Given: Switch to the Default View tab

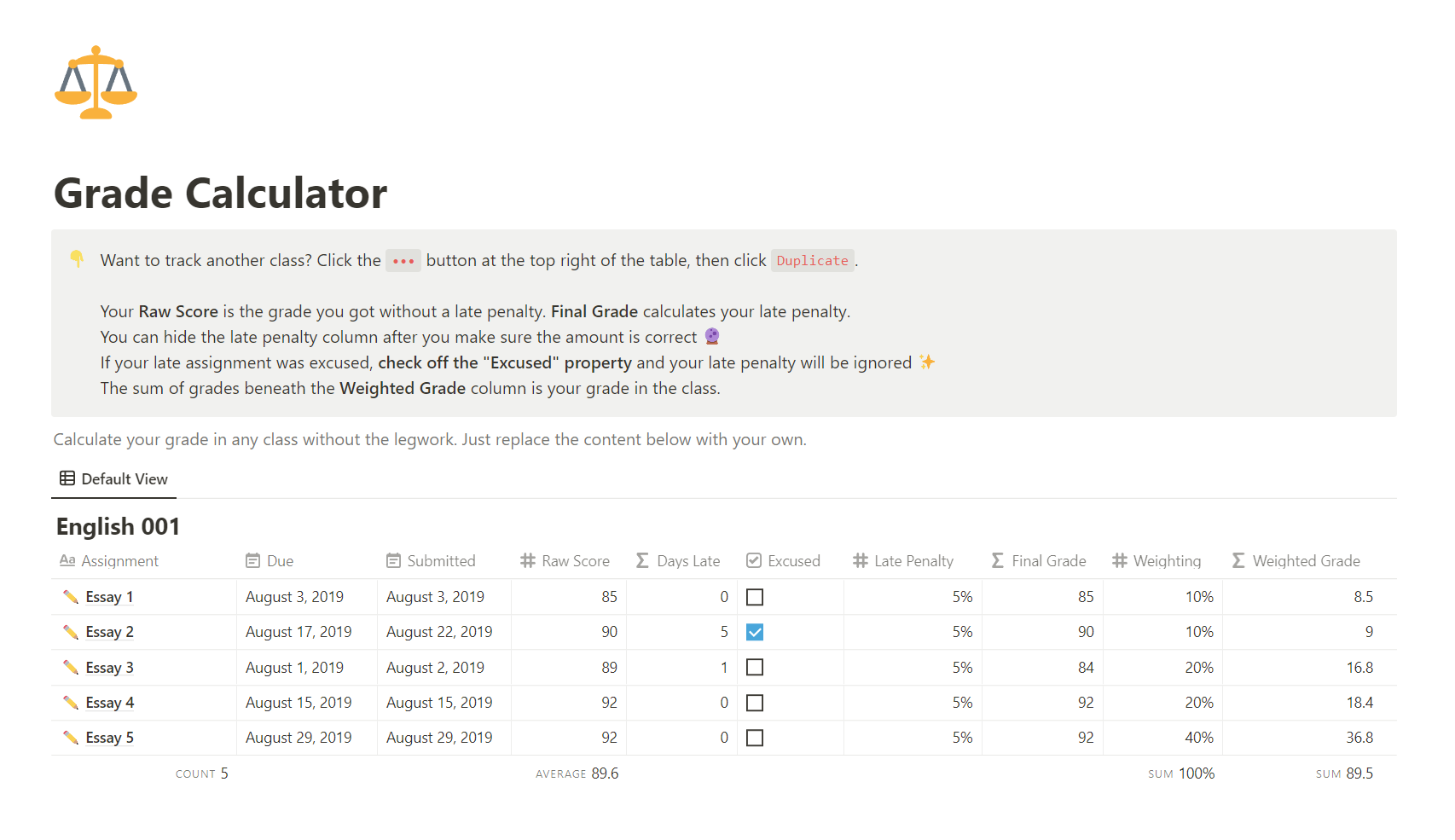Looking at the screenshot, I should click(x=125, y=478).
